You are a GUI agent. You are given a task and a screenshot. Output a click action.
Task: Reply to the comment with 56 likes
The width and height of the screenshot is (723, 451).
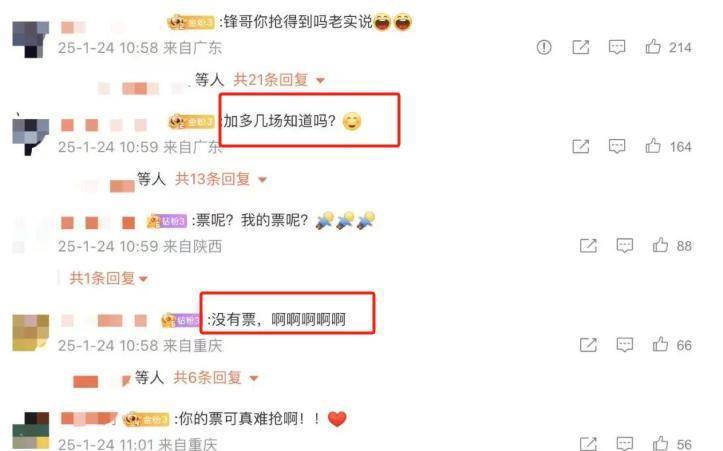coord(624,444)
